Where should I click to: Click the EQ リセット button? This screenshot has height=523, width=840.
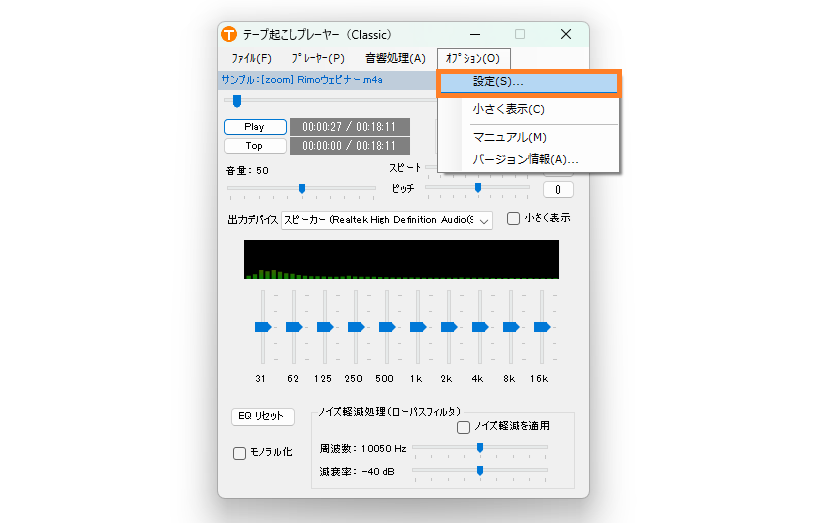(x=262, y=416)
